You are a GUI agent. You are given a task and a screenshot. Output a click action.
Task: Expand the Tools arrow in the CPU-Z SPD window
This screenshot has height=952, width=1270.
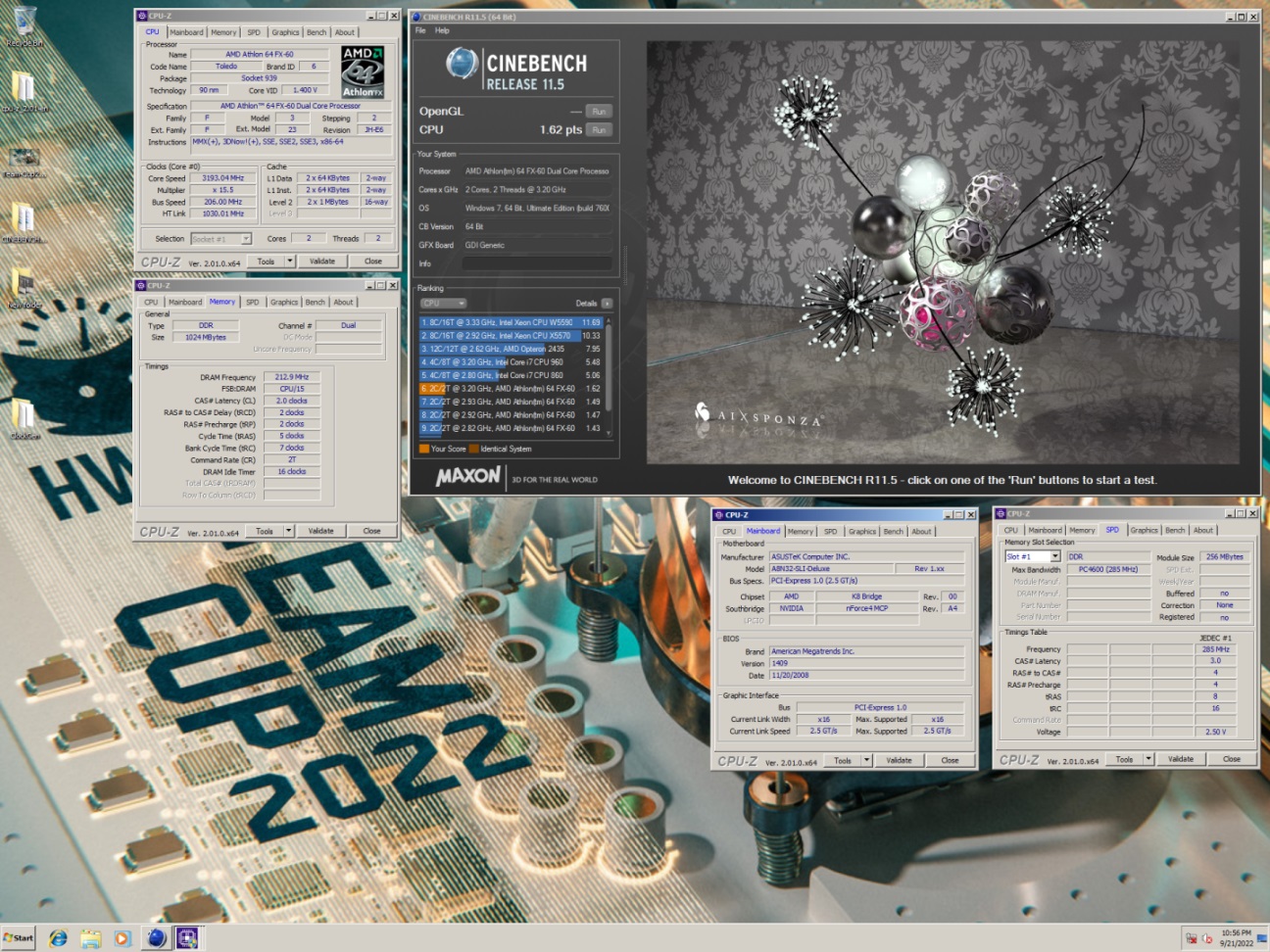[x=1148, y=759]
